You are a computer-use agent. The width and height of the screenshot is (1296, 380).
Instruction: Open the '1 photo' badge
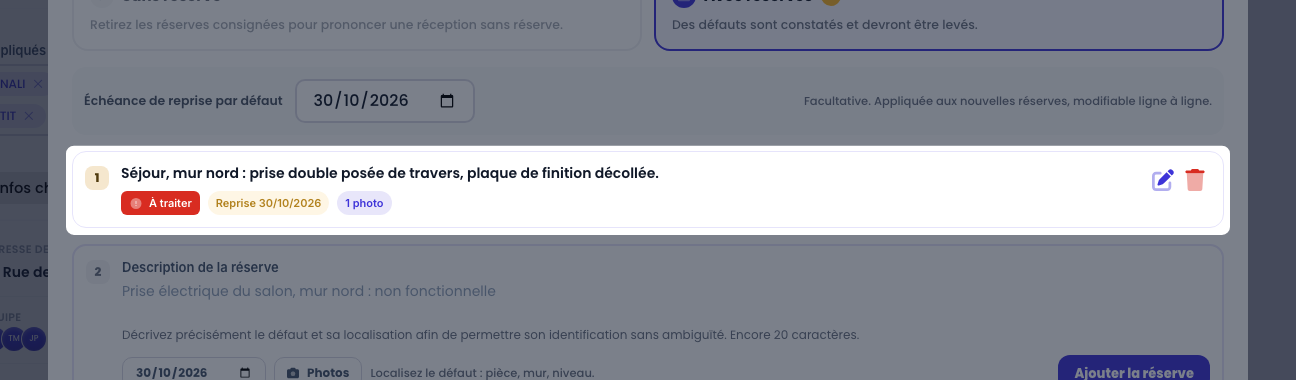[364, 203]
